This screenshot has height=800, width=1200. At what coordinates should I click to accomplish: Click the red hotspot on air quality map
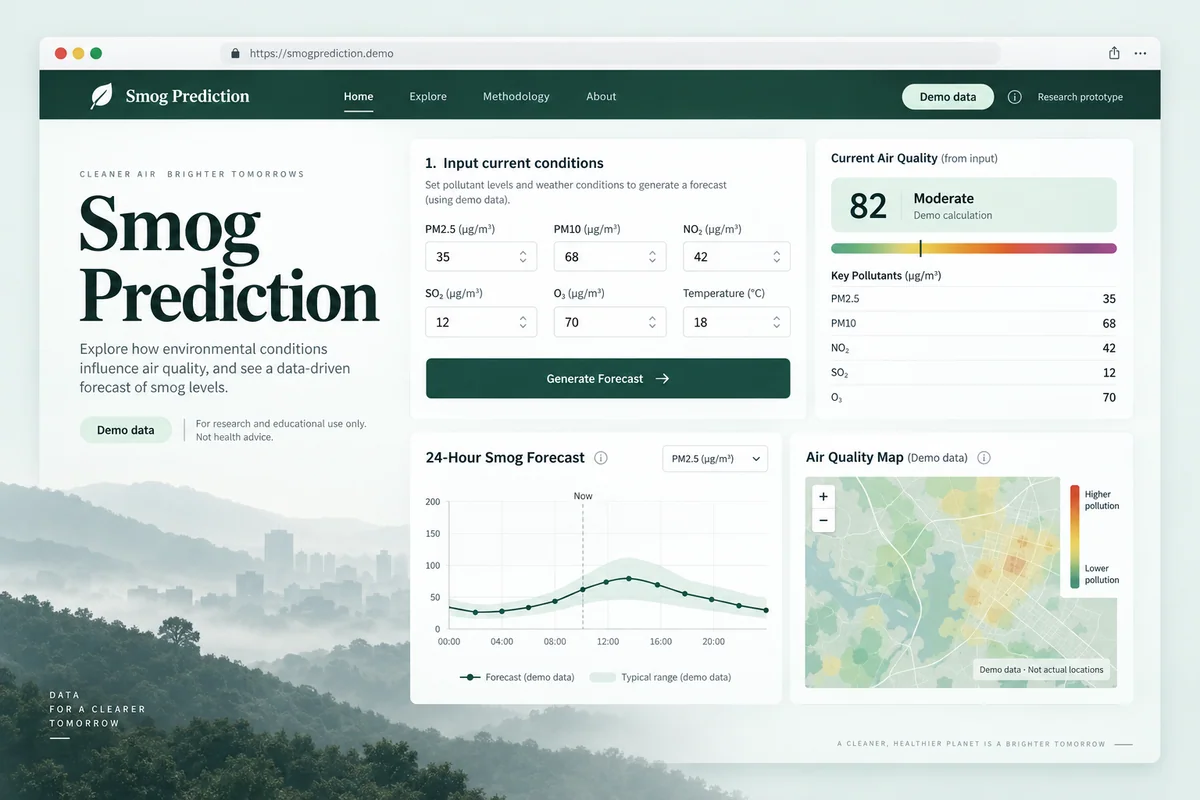click(x=1015, y=565)
